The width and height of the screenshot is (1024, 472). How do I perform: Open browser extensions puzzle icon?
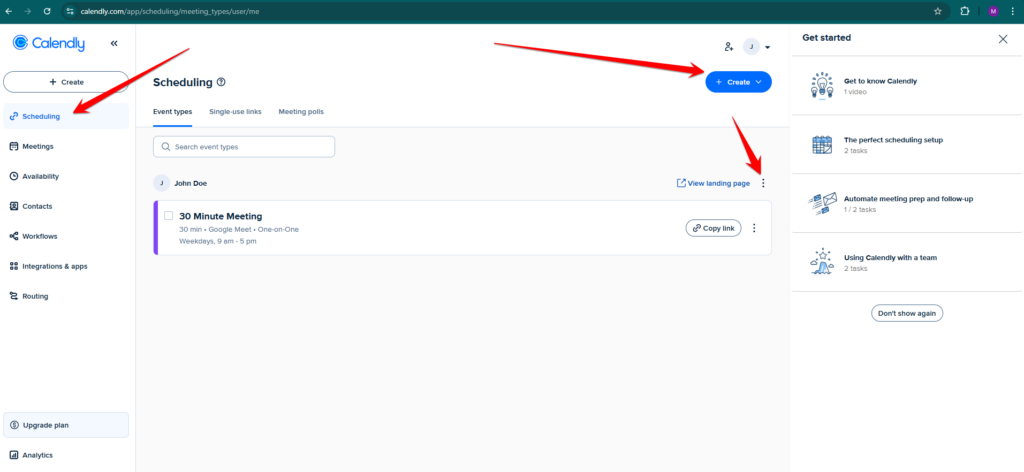coord(964,10)
